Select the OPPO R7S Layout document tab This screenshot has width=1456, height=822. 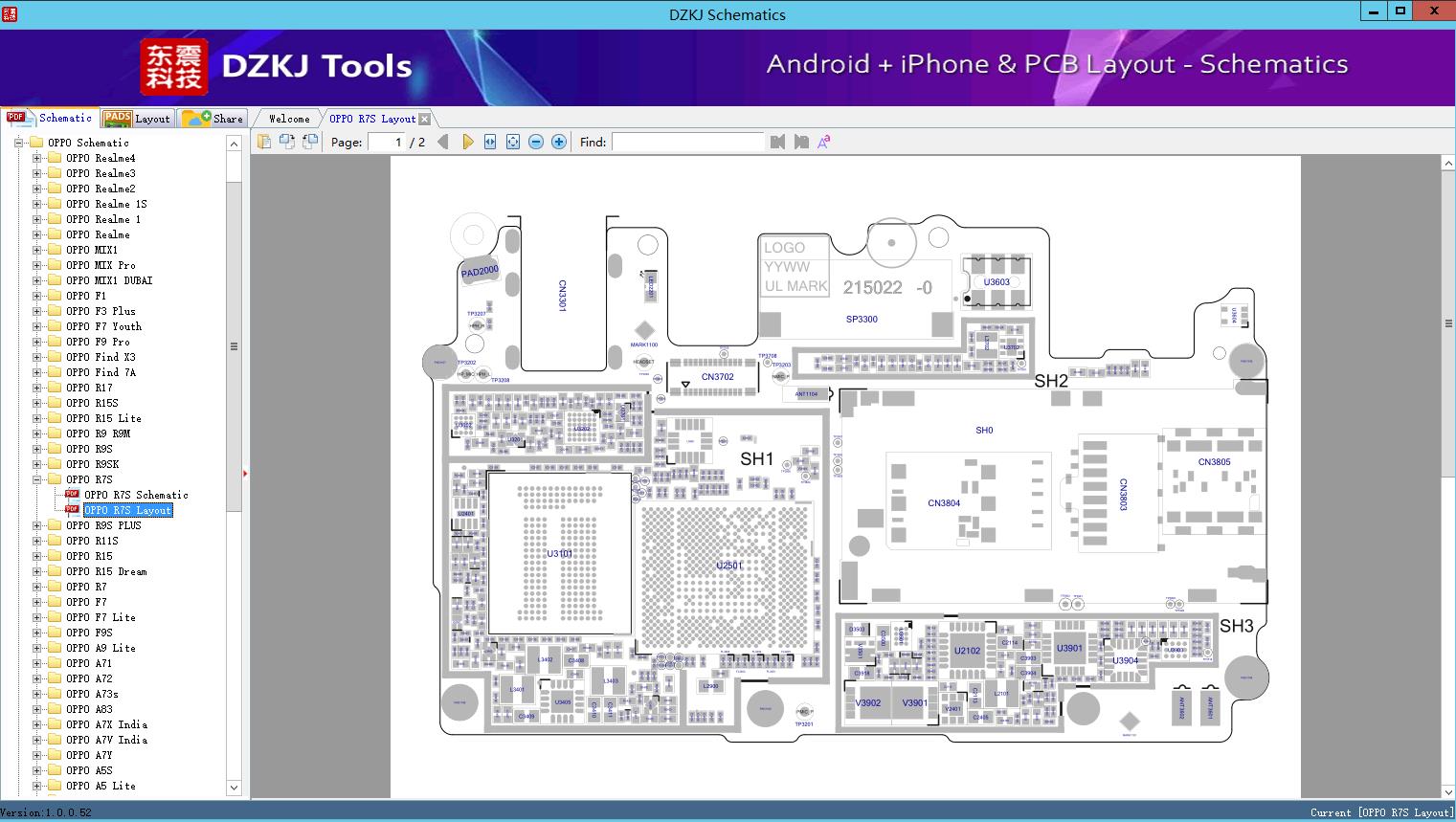coord(372,119)
